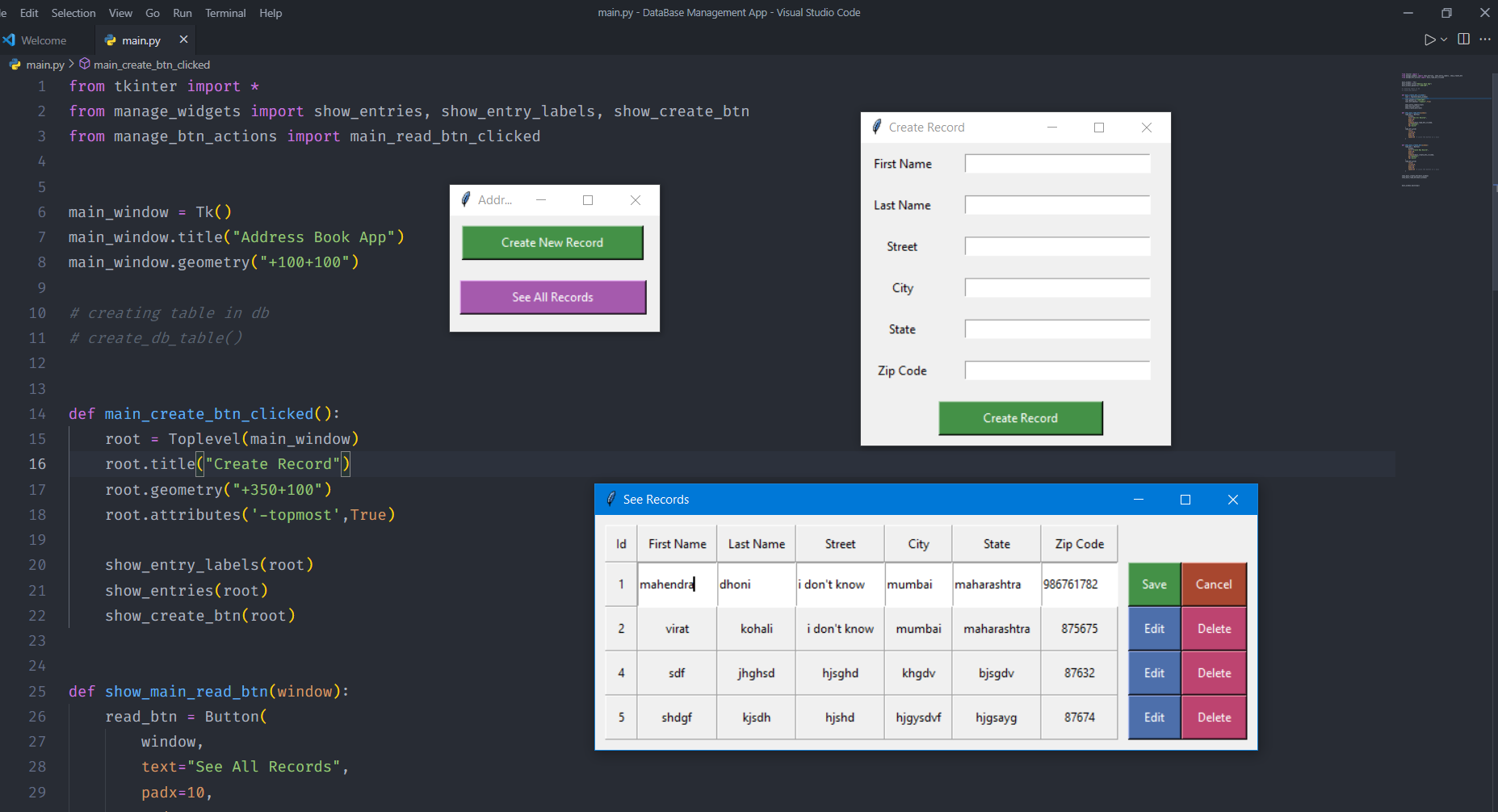Delete the record with zip code 87632
1498x812 pixels.
pyautogui.click(x=1214, y=672)
